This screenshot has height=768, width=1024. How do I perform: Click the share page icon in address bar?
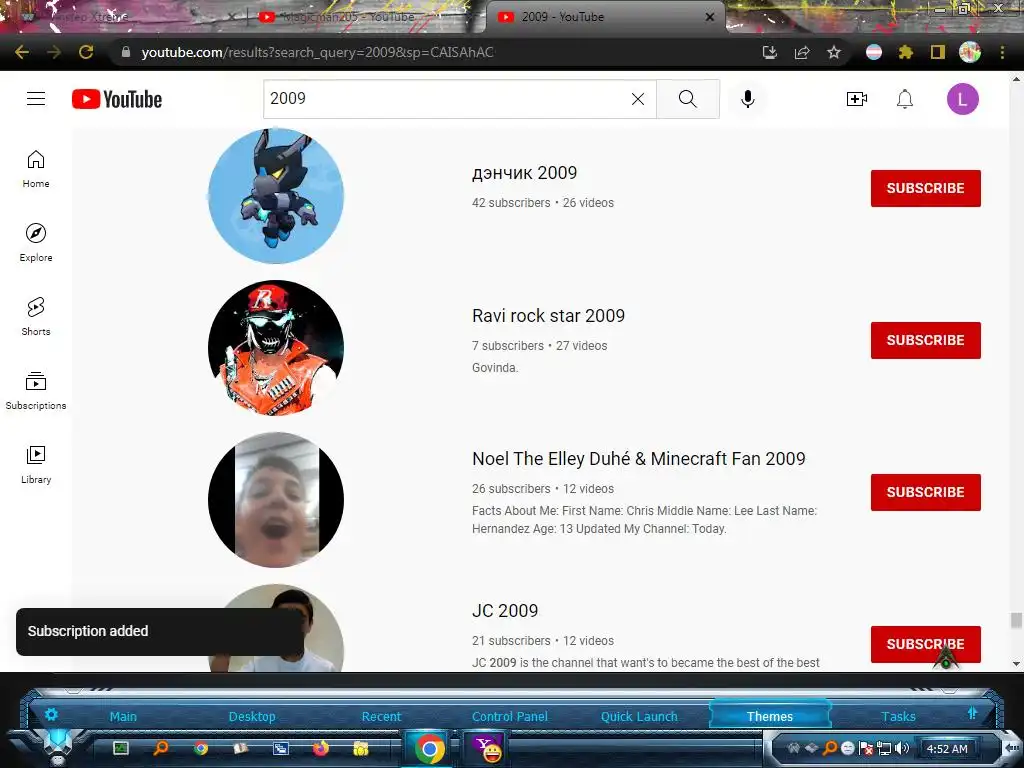click(802, 52)
